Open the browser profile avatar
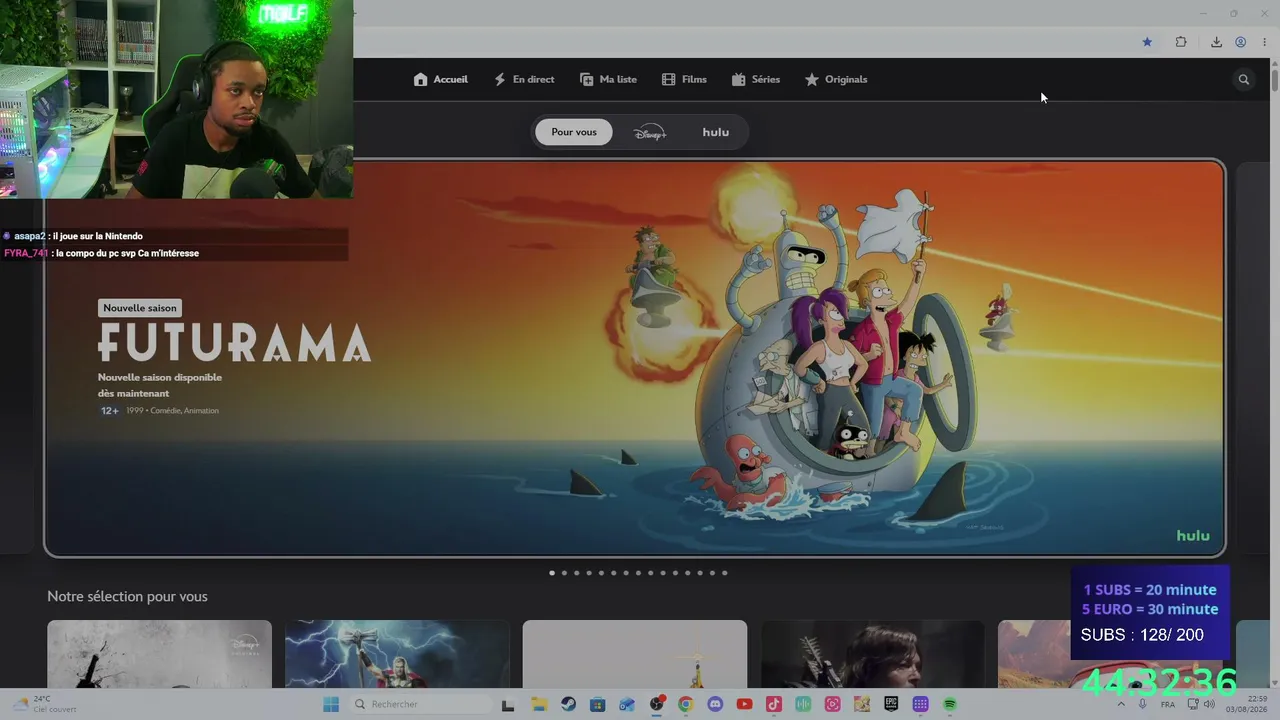The height and width of the screenshot is (720, 1280). click(1240, 42)
